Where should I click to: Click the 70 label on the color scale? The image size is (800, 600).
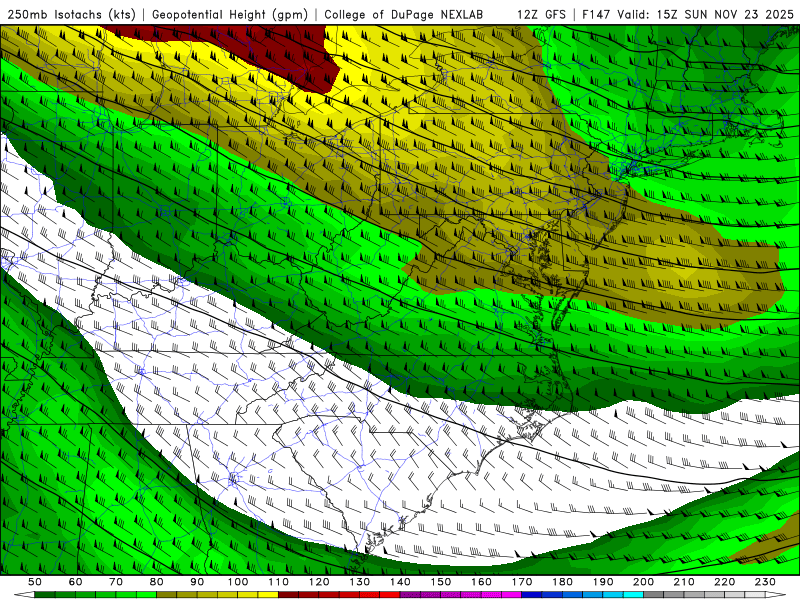[x=116, y=582]
